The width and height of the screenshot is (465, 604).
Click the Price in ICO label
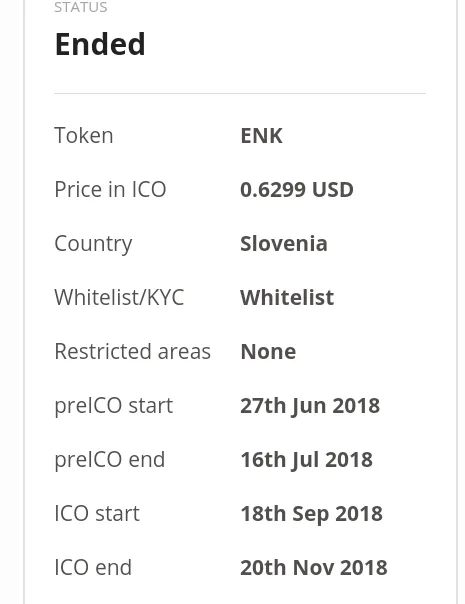pyautogui.click(x=110, y=190)
